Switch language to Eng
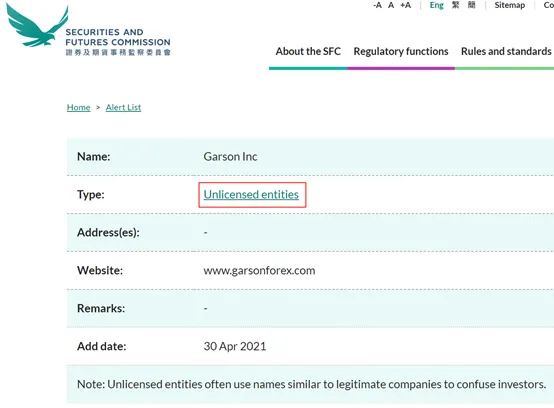Screen dimensions: 554x408 click(436, 5)
